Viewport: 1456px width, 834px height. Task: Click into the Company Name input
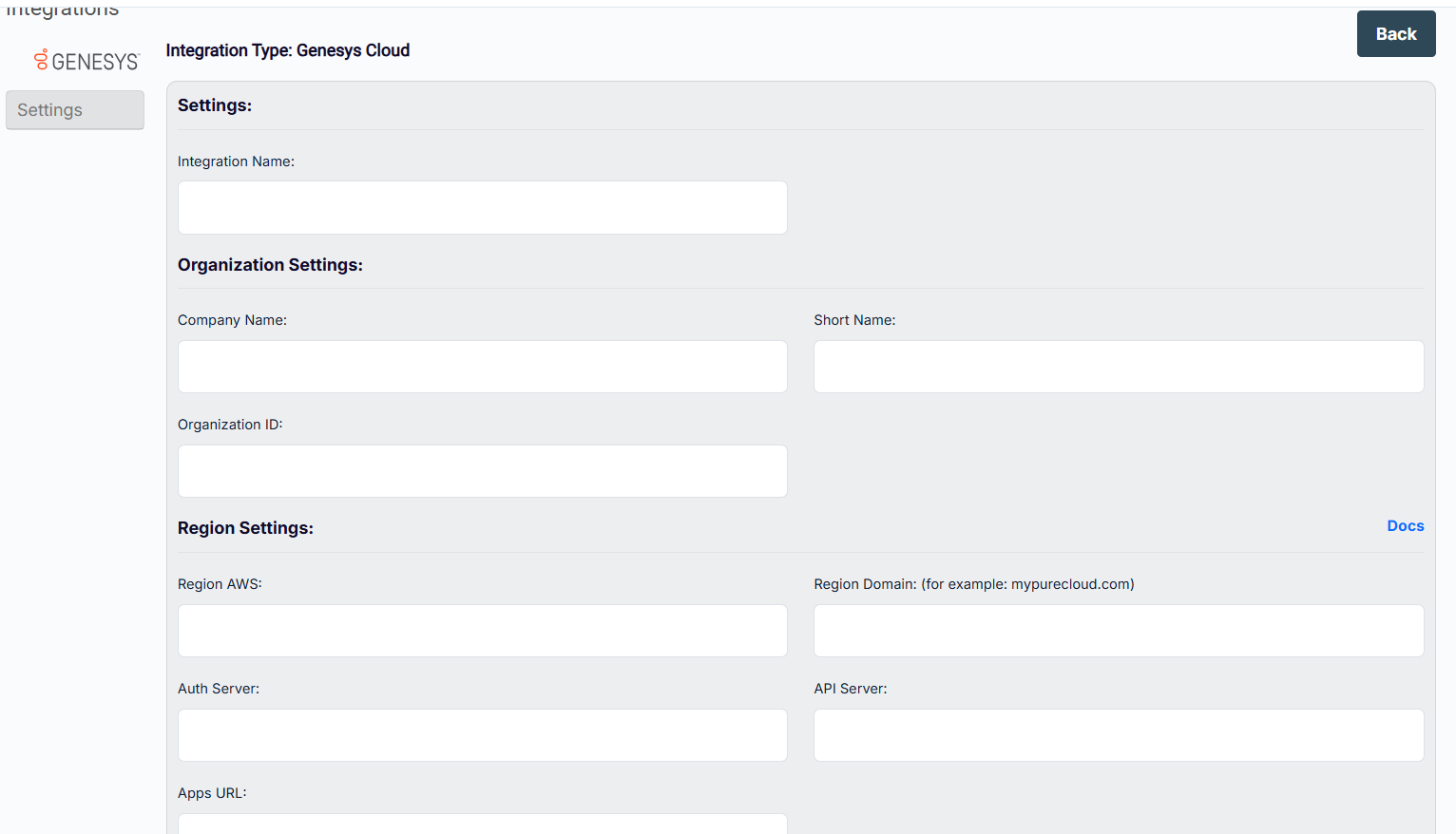coord(482,367)
